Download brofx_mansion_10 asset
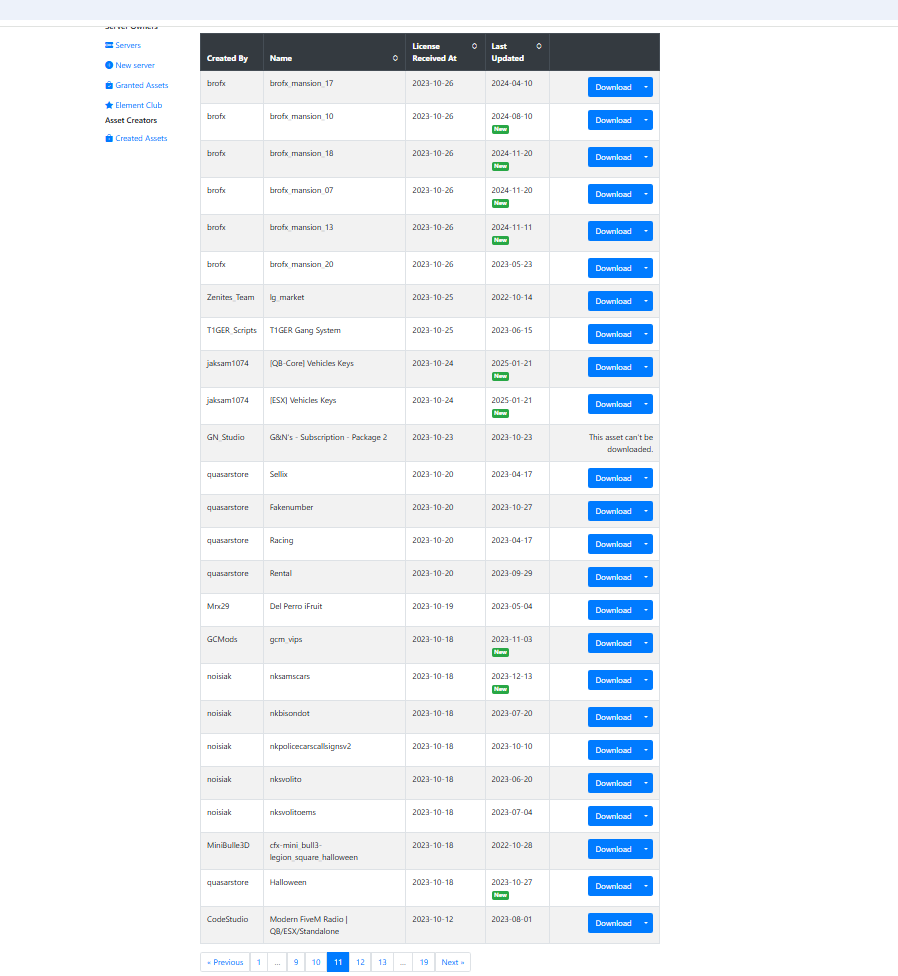This screenshot has width=898, height=976. pos(613,120)
